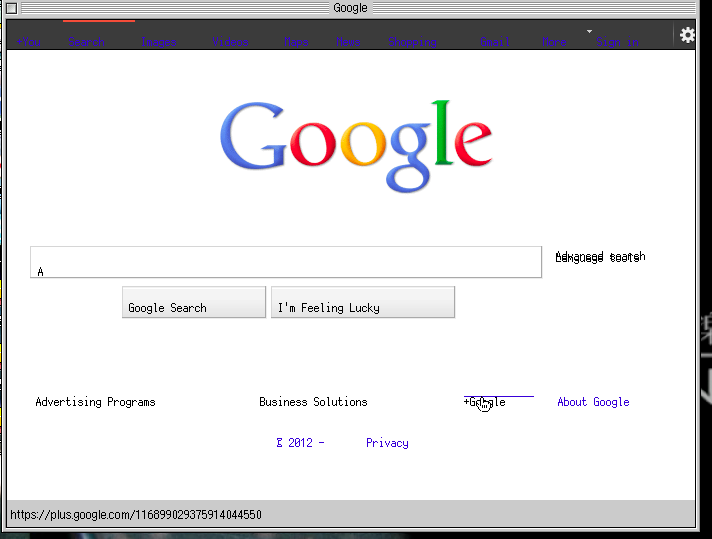Open Maps from the top bar
Image resolution: width=712 pixels, height=539 pixels.
click(x=296, y=42)
